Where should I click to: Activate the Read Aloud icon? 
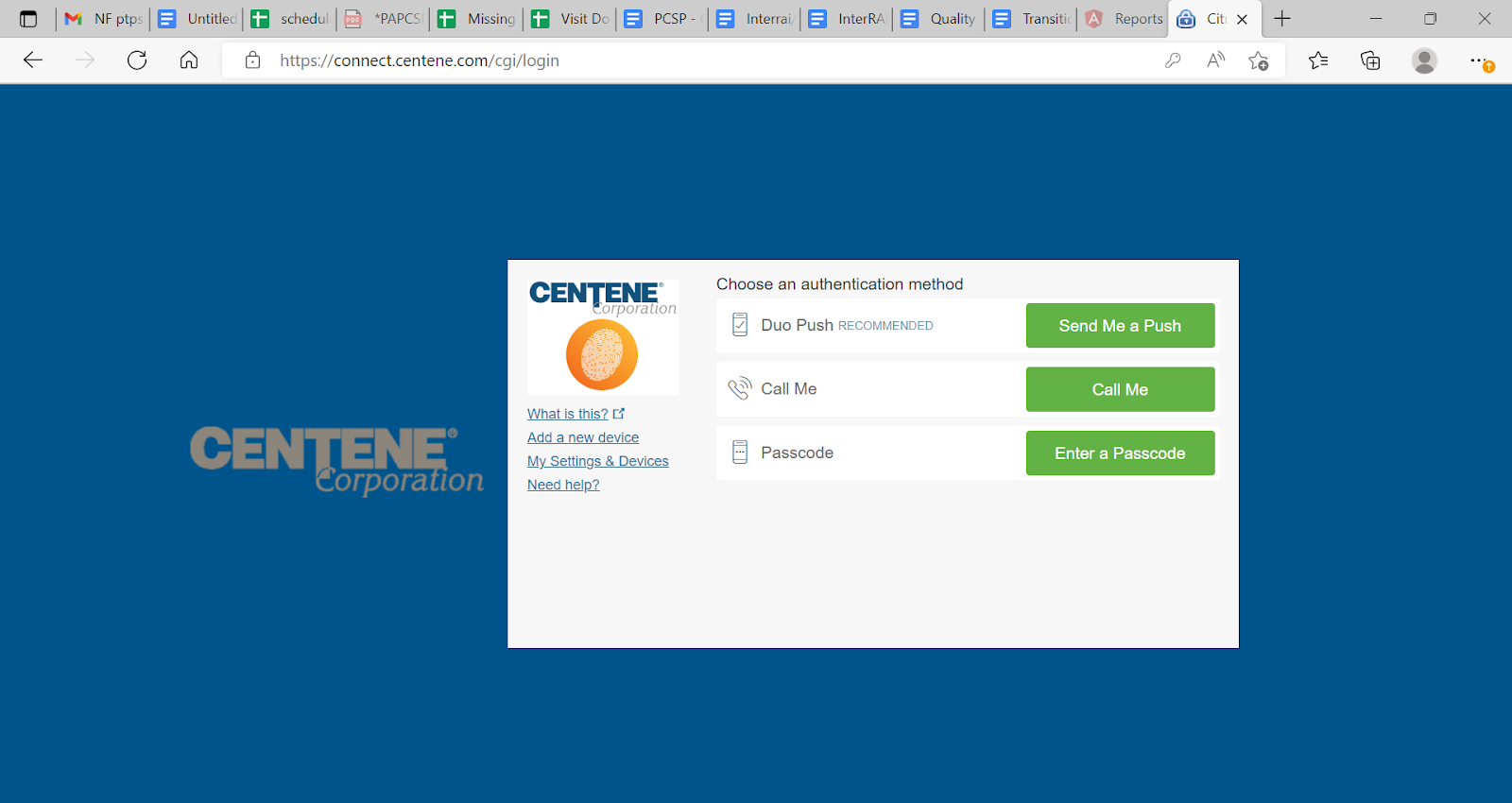pyautogui.click(x=1216, y=60)
